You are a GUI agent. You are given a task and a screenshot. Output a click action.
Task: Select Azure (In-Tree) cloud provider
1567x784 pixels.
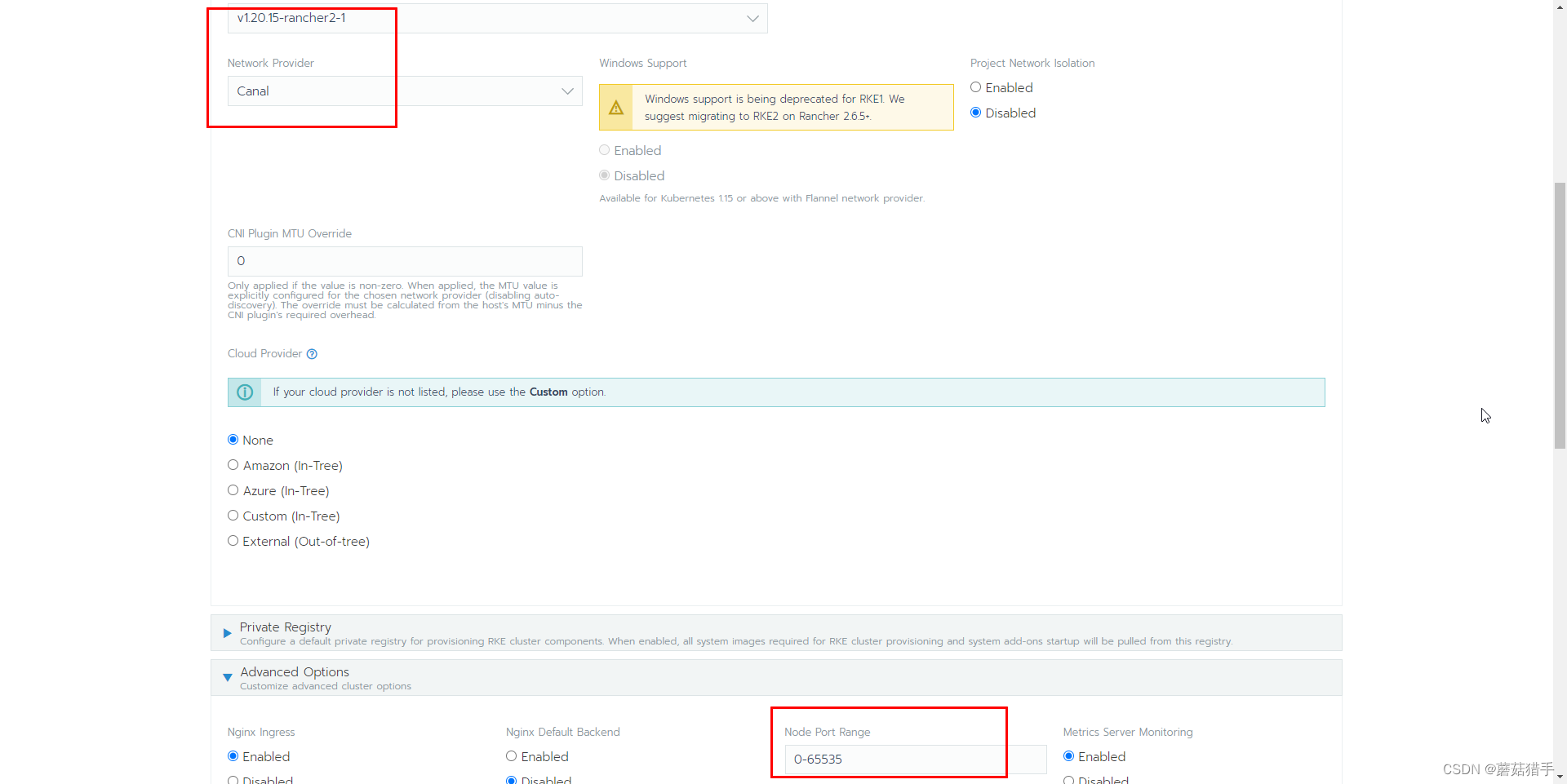[233, 490]
